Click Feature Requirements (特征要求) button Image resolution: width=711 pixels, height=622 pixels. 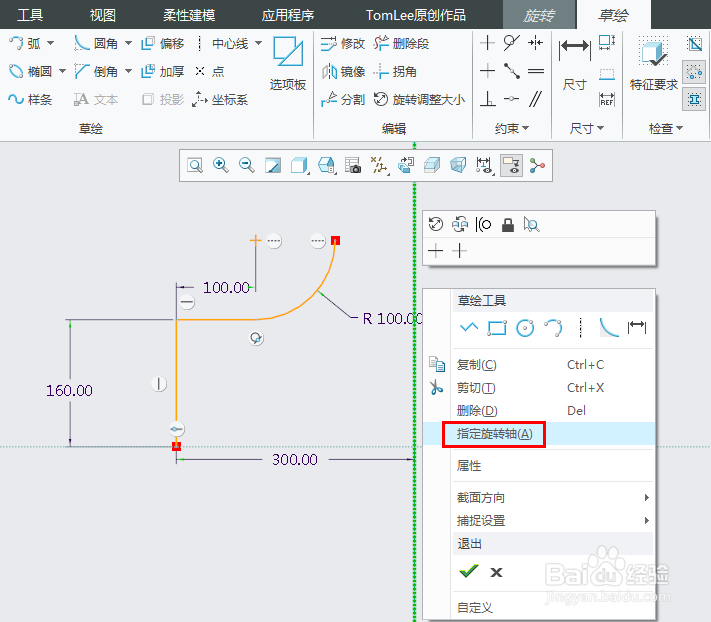pyautogui.click(x=653, y=63)
